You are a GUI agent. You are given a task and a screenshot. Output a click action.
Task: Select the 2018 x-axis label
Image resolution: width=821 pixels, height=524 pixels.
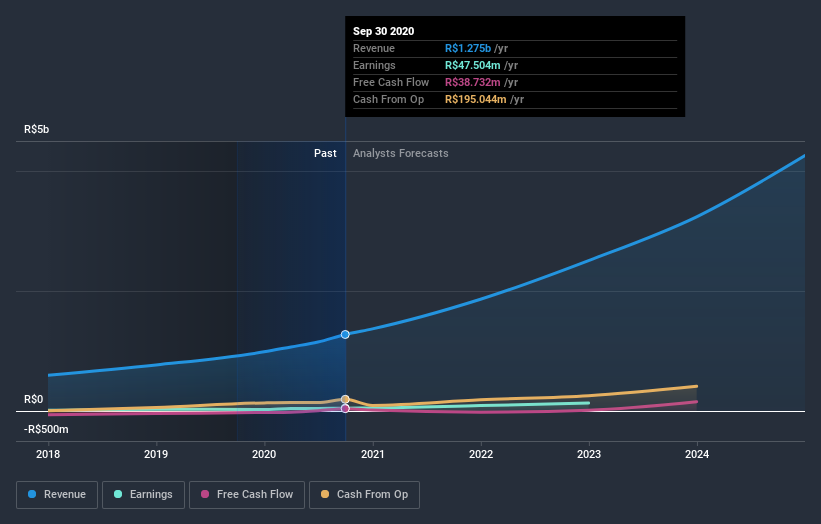pyautogui.click(x=48, y=454)
